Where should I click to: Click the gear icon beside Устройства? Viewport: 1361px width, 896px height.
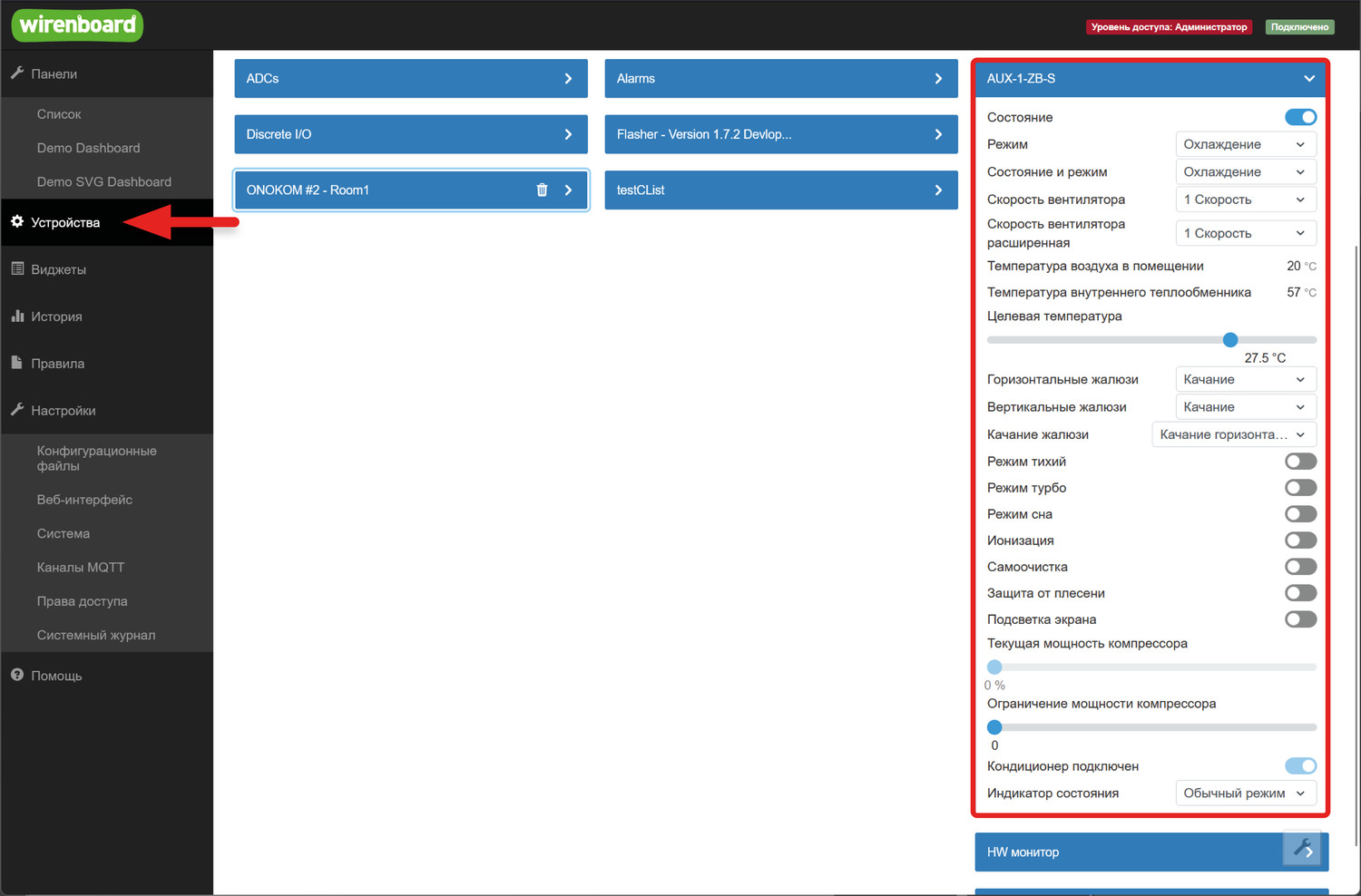tap(17, 222)
